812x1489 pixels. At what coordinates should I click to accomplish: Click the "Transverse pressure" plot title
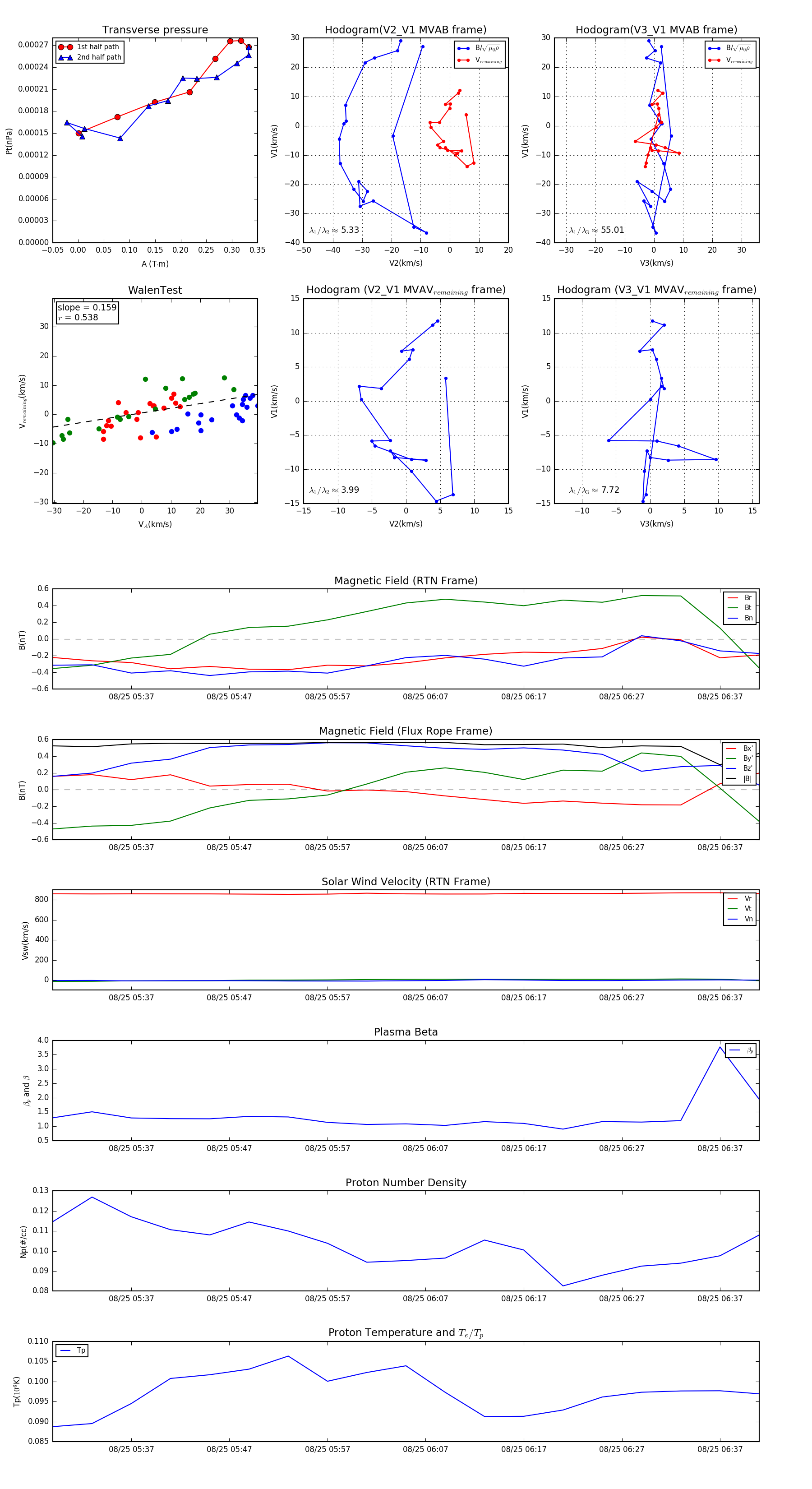pos(155,29)
